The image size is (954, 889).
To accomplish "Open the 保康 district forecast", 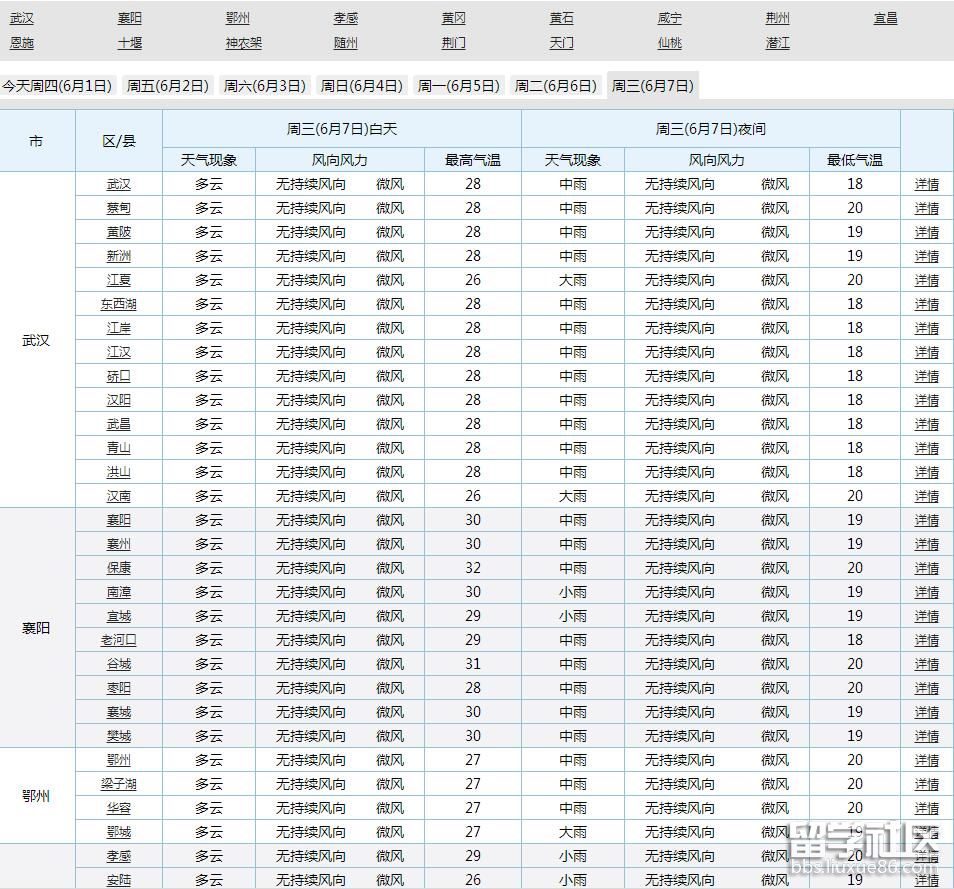I will (120, 568).
